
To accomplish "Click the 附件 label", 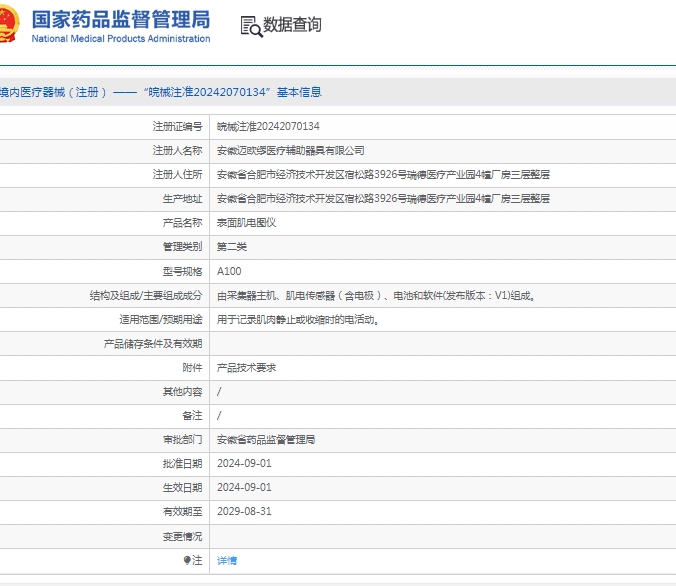I will [x=192, y=368].
